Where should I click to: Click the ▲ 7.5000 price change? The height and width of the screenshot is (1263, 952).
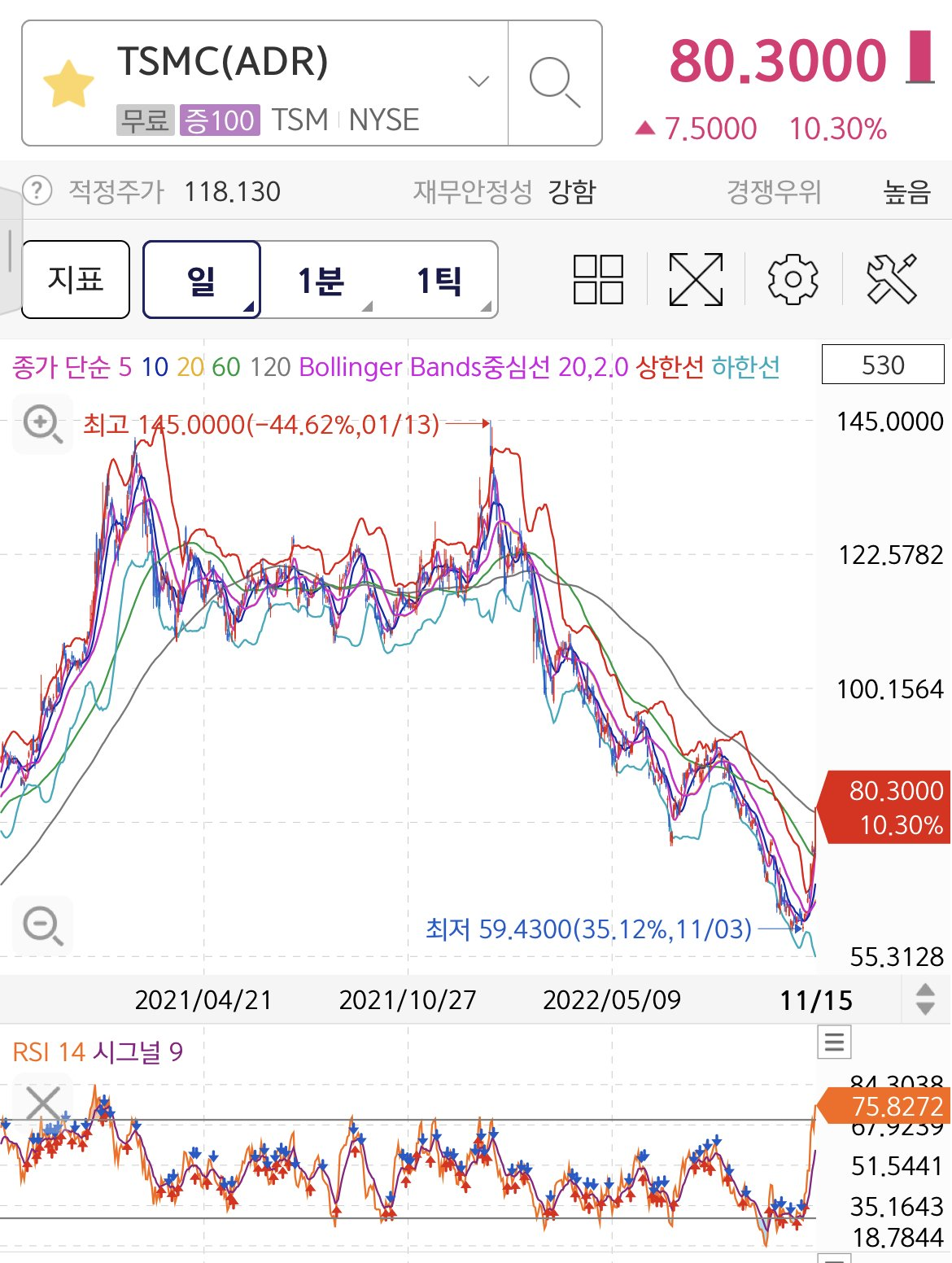(x=697, y=129)
